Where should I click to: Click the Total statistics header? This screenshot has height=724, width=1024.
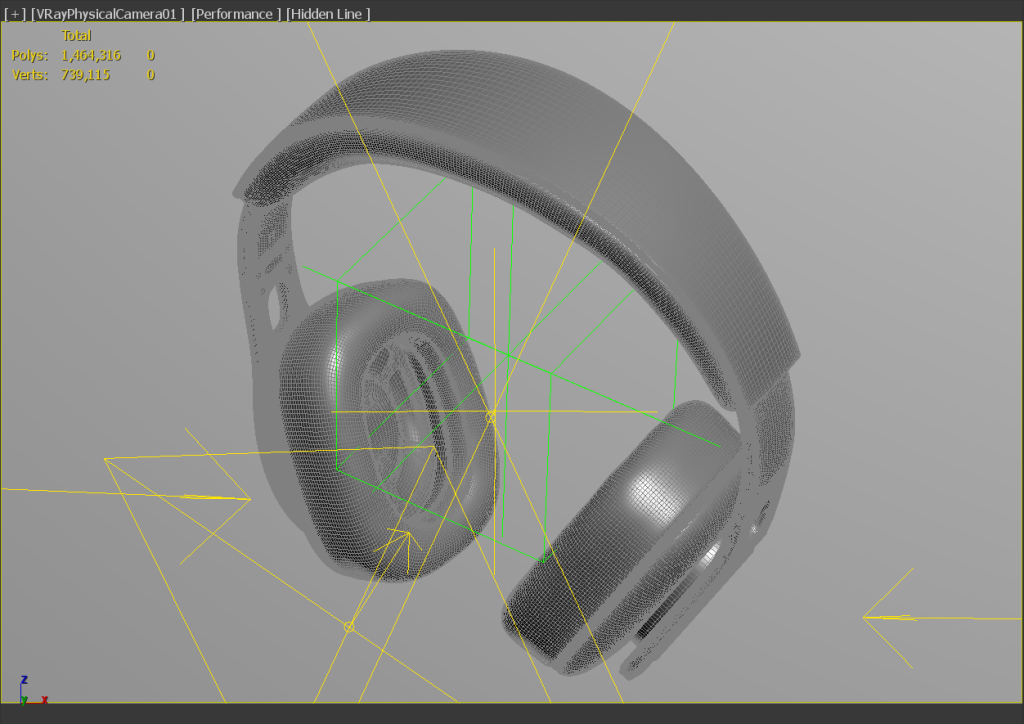[x=76, y=36]
